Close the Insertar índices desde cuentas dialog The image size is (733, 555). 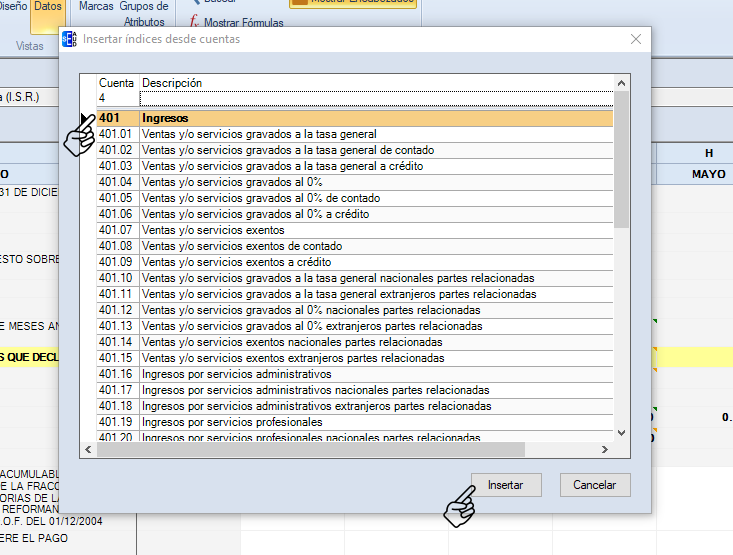click(635, 39)
